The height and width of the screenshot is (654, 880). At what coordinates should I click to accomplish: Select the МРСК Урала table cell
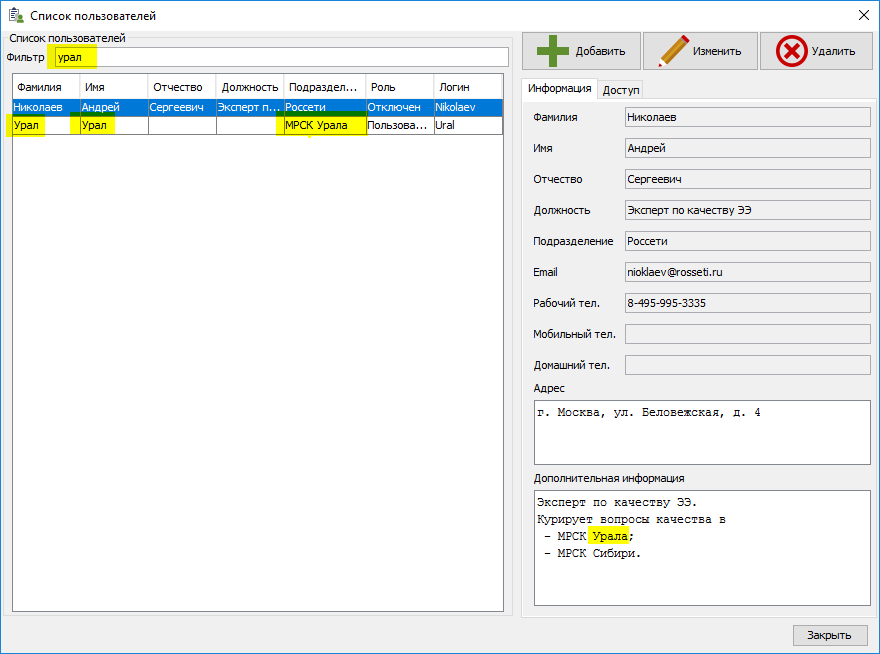pos(325,125)
